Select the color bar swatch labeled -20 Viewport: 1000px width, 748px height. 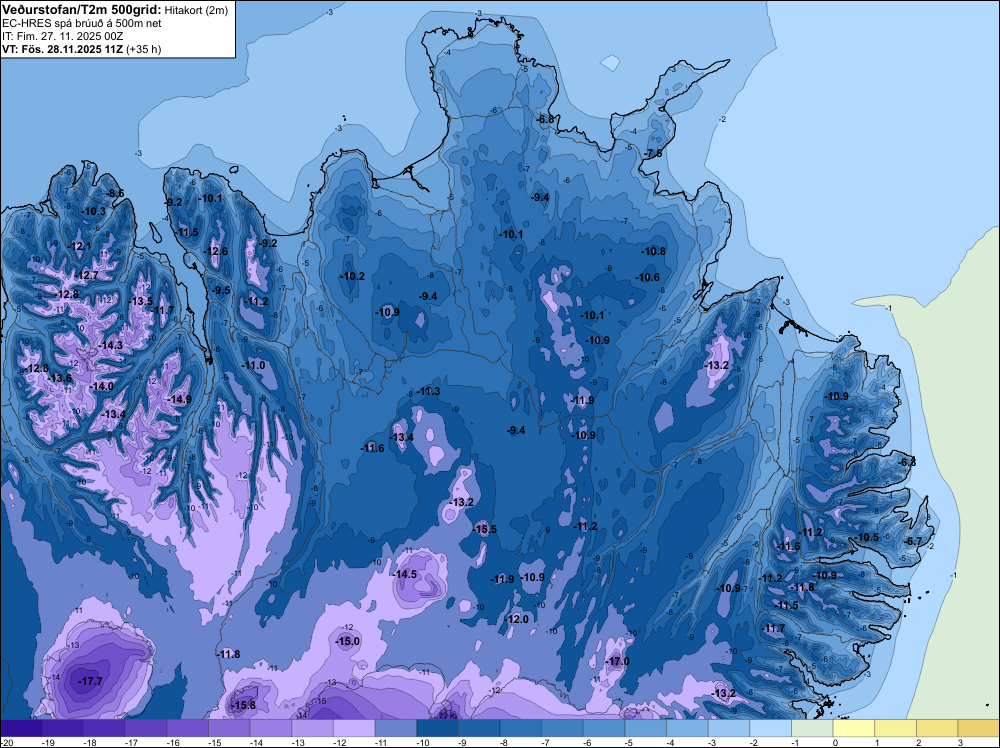coord(21,728)
